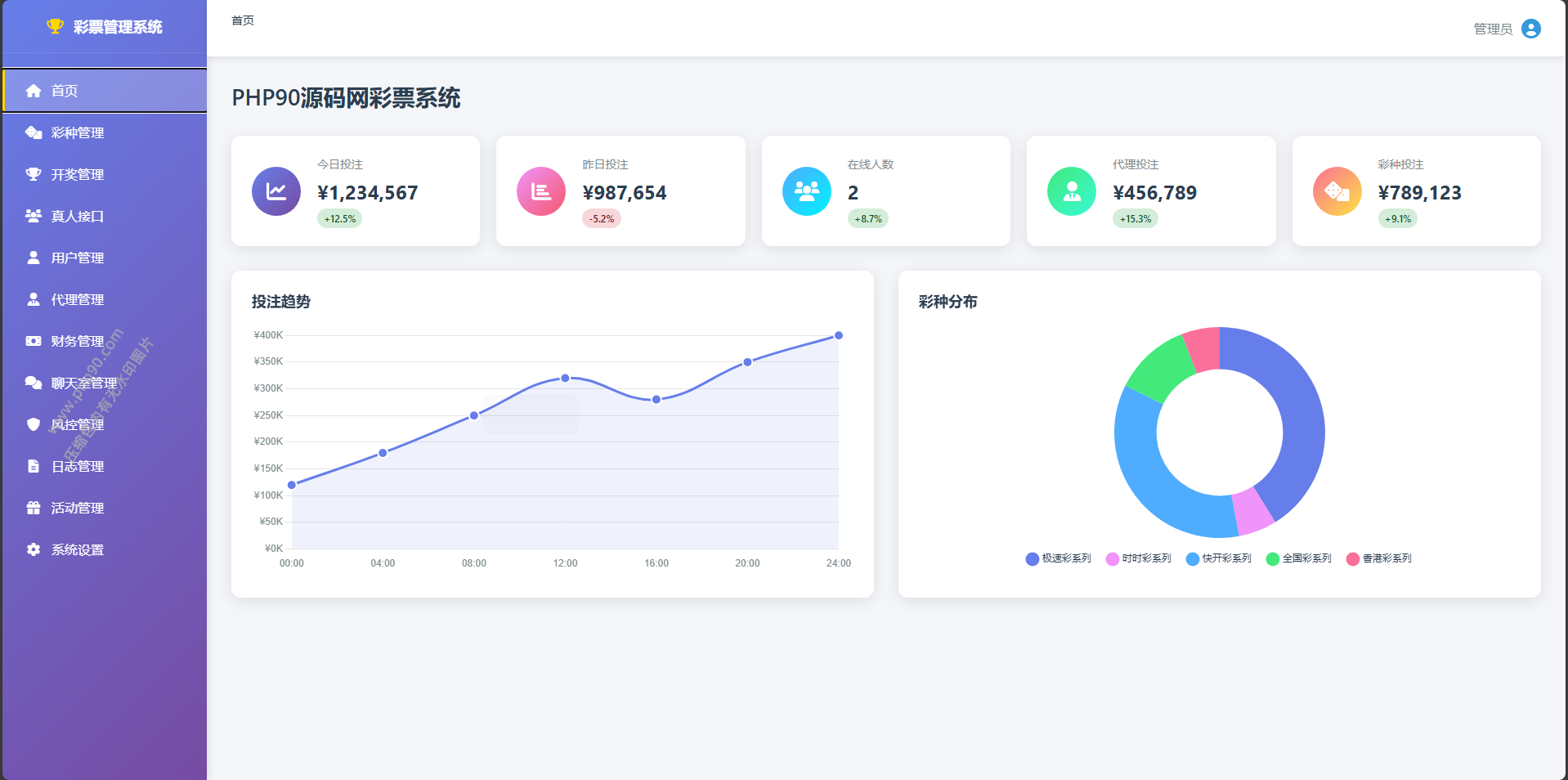Open 彩种管理 in the sidebar
Viewport: 1568px width, 780px height.
coord(77,132)
